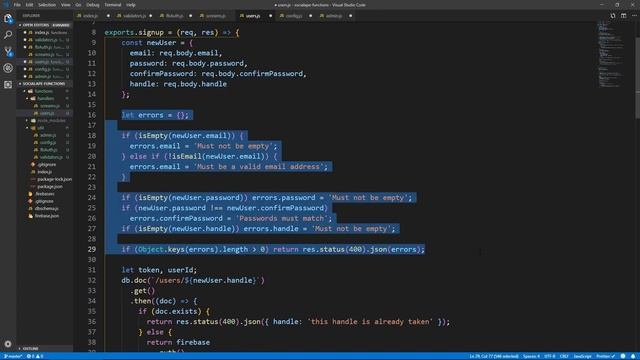Viewport: 640px width, 360px height.
Task: Click the VS Code logo menu icon
Action: click(x=6, y=5)
